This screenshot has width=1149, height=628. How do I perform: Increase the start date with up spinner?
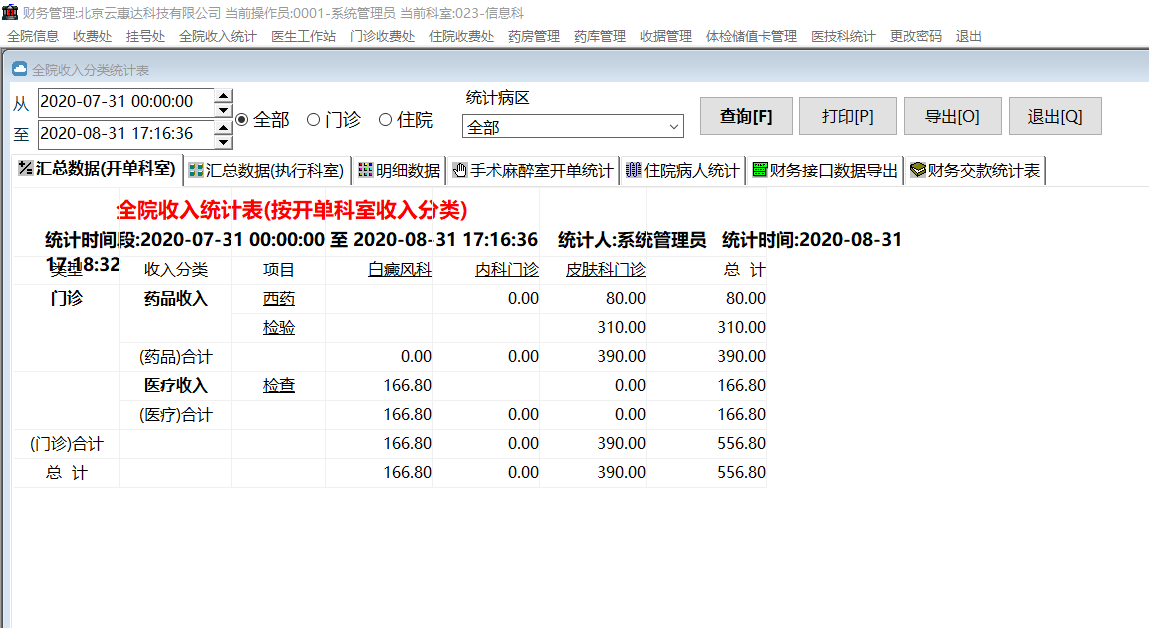tap(223, 95)
